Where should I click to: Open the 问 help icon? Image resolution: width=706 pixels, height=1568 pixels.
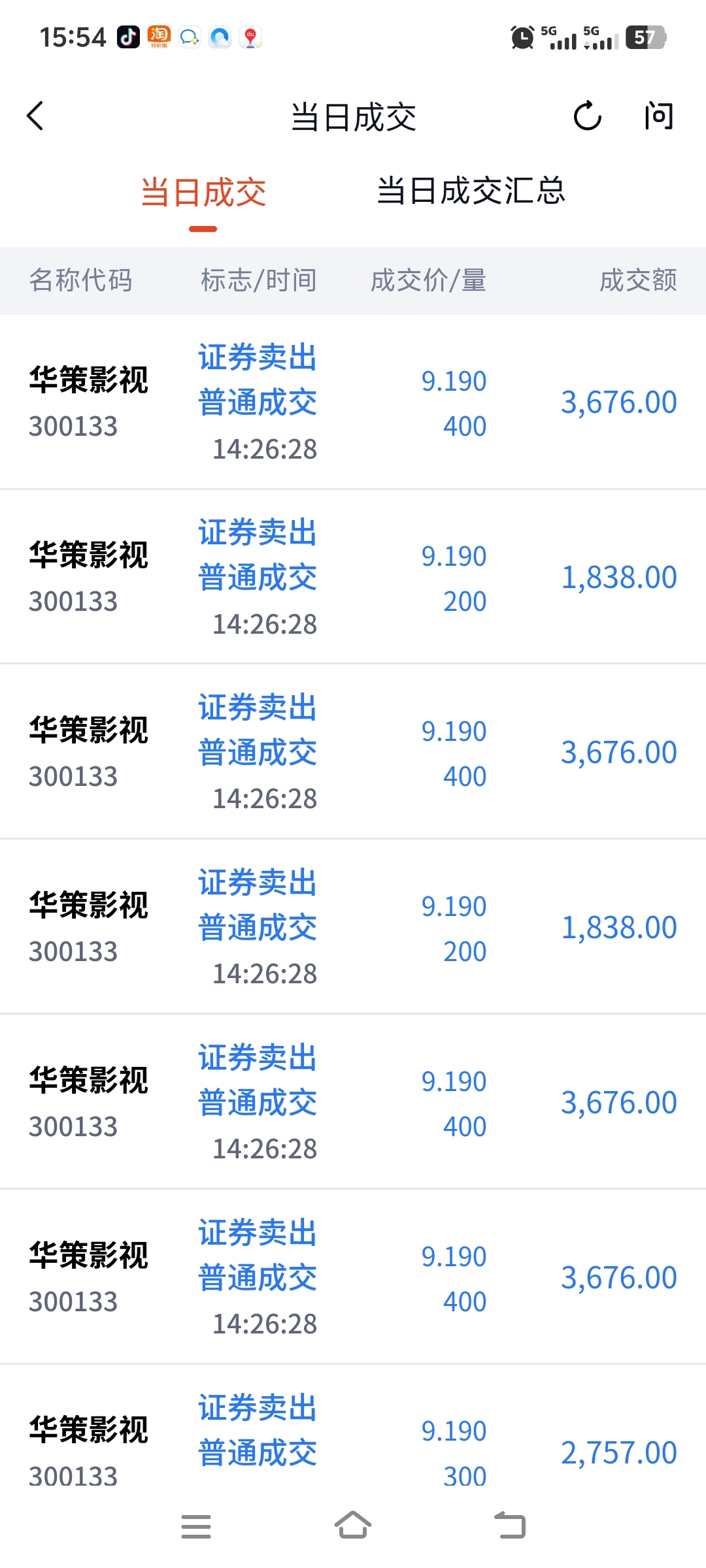(658, 116)
